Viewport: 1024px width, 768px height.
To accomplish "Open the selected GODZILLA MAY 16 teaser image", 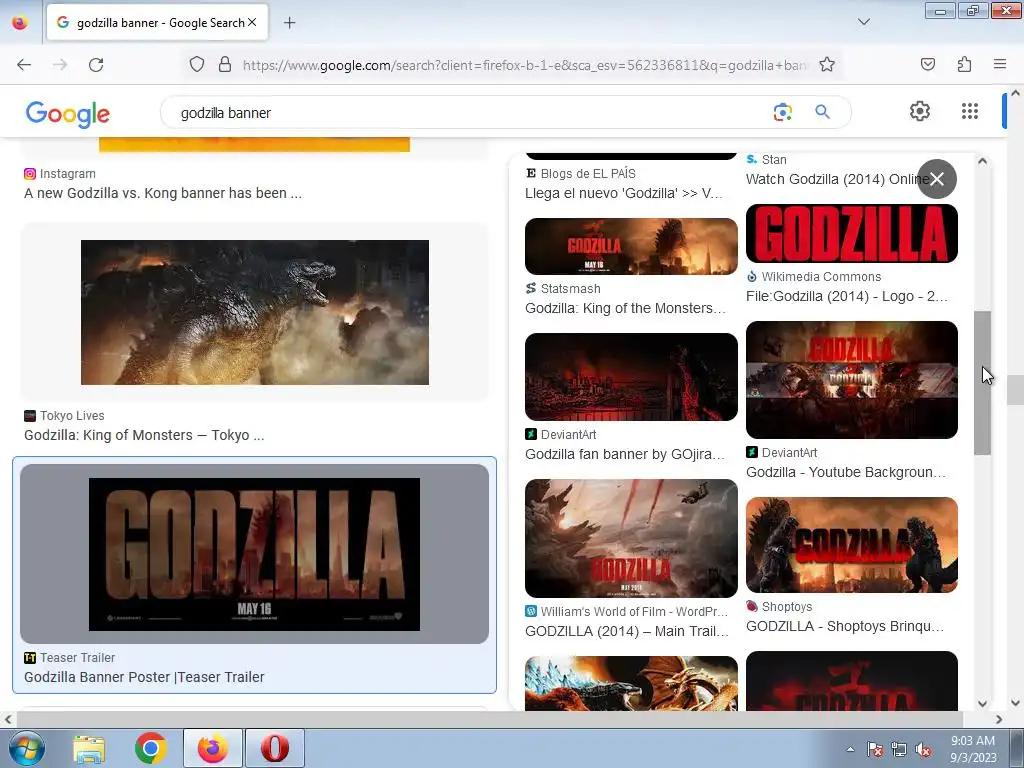I will coord(255,554).
